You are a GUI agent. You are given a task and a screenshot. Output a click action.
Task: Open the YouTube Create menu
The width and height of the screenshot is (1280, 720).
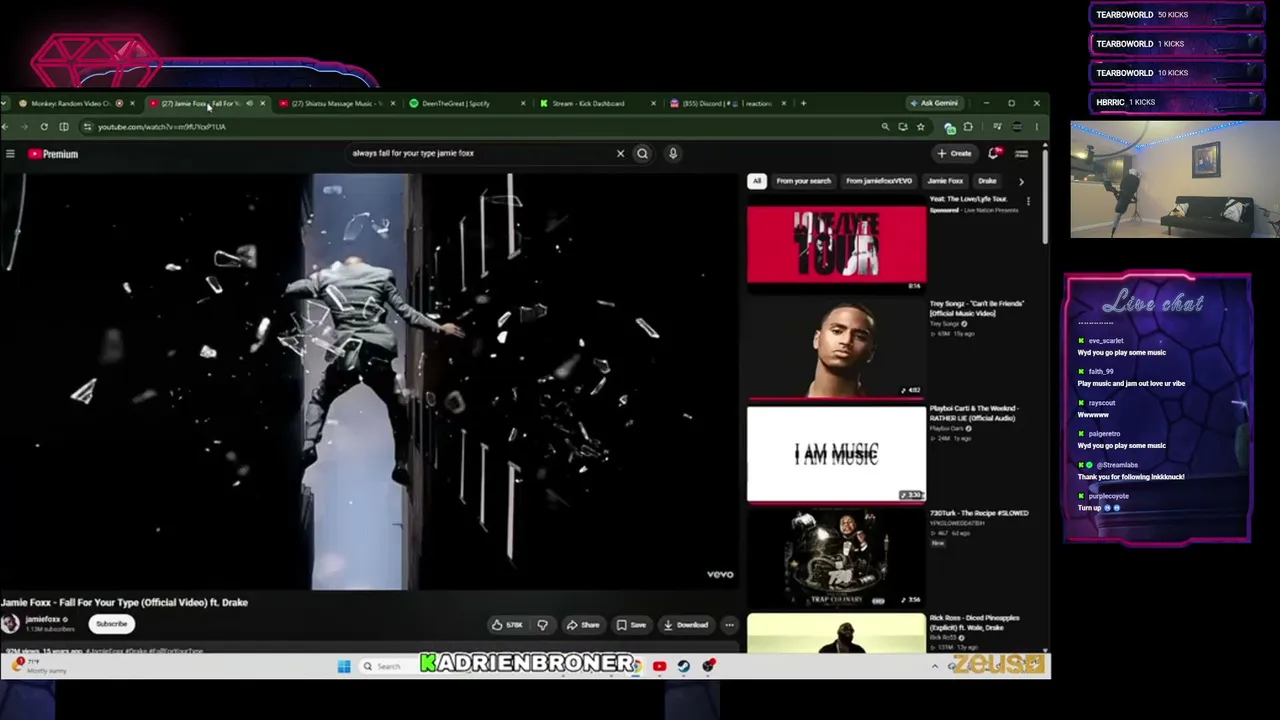pos(954,154)
